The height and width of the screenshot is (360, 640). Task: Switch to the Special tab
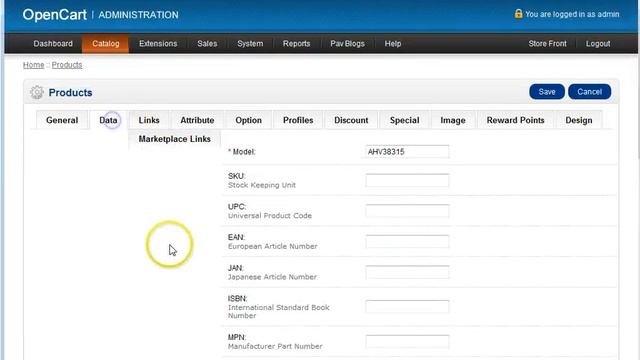coord(404,120)
